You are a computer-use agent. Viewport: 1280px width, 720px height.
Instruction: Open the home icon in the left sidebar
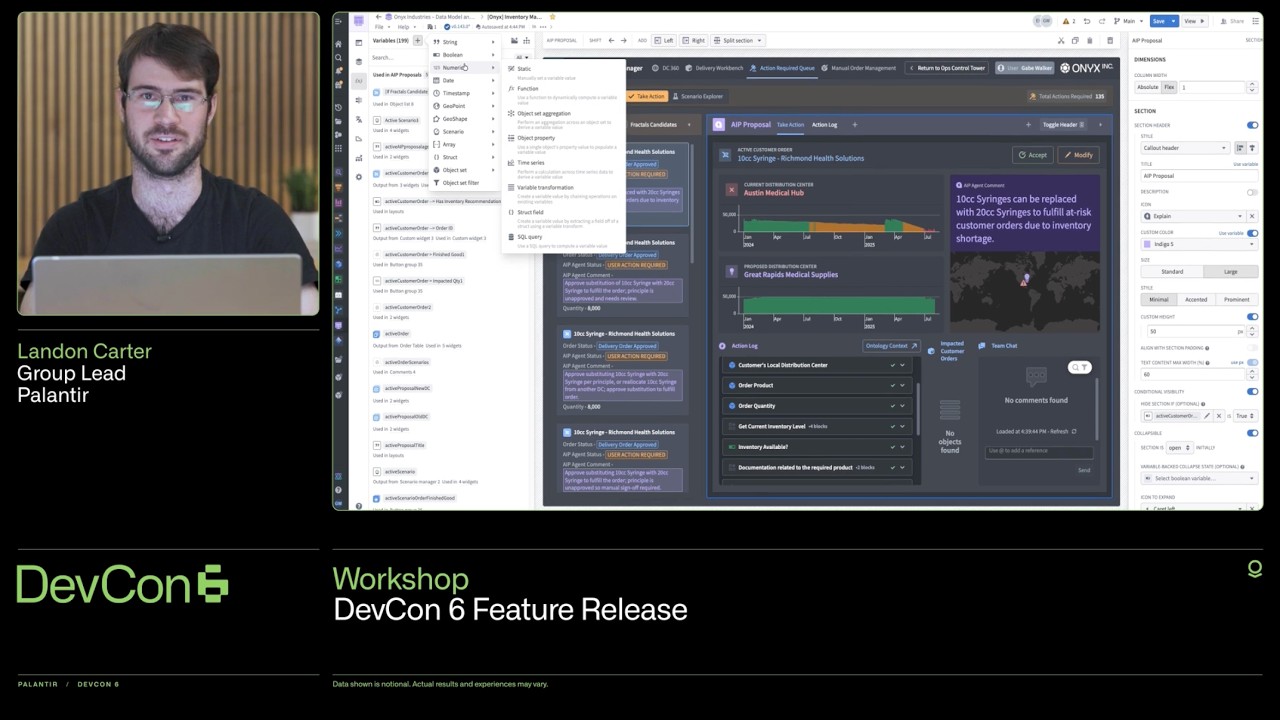tap(340, 44)
